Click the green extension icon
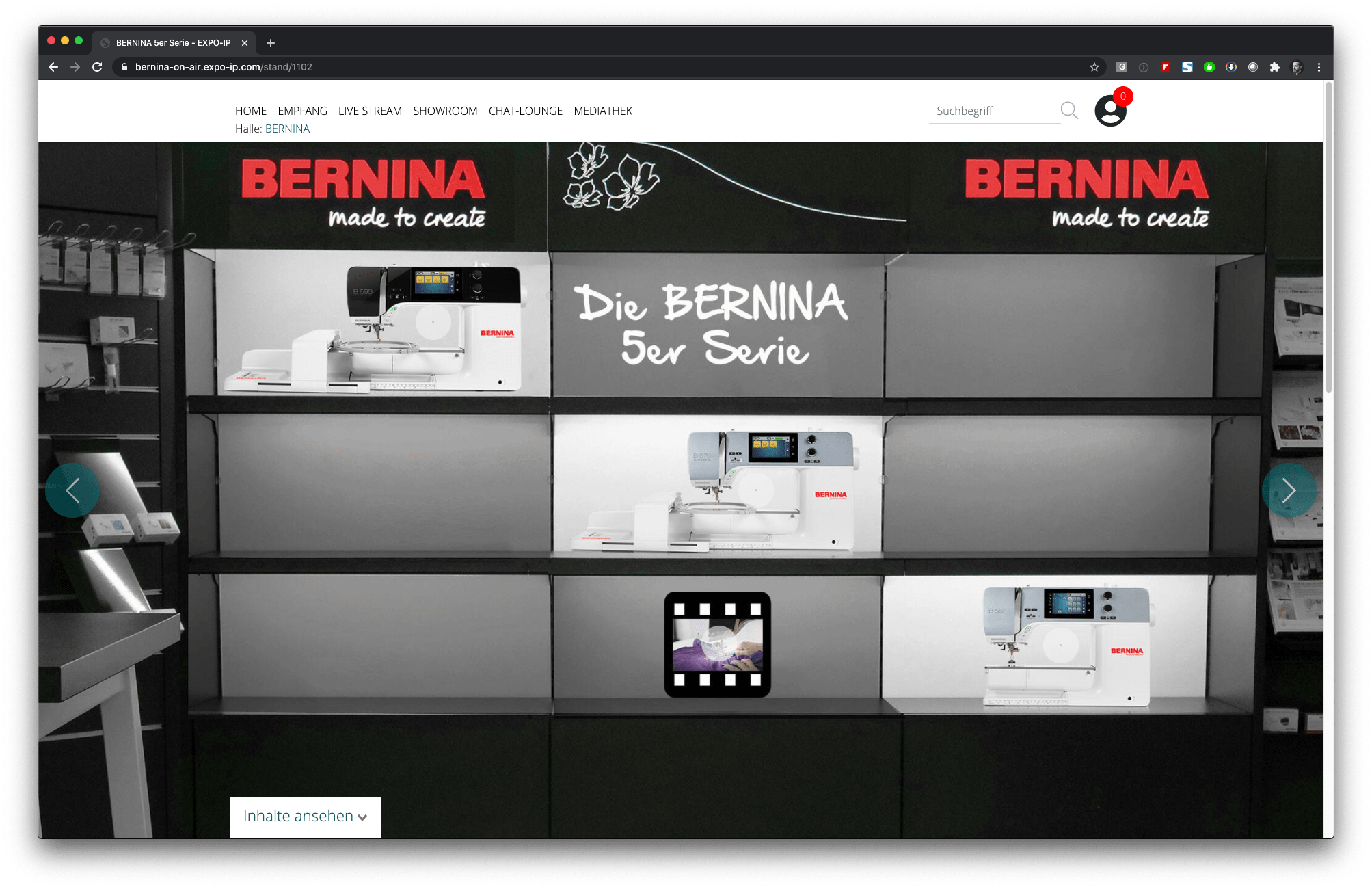The image size is (1372, 889). pos(1209,67)
